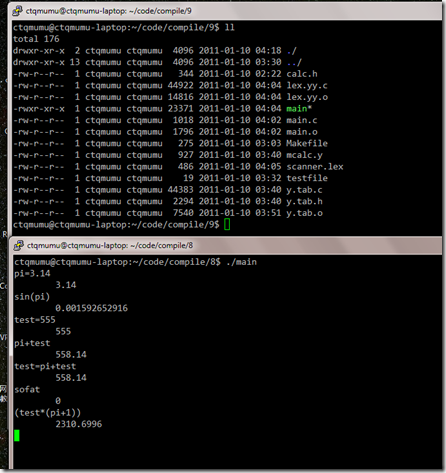The width and height of the screenshot is (446, 473).
Task: Click the PuTTY icon in compile/8 title bar
Action: pos(18,245)
